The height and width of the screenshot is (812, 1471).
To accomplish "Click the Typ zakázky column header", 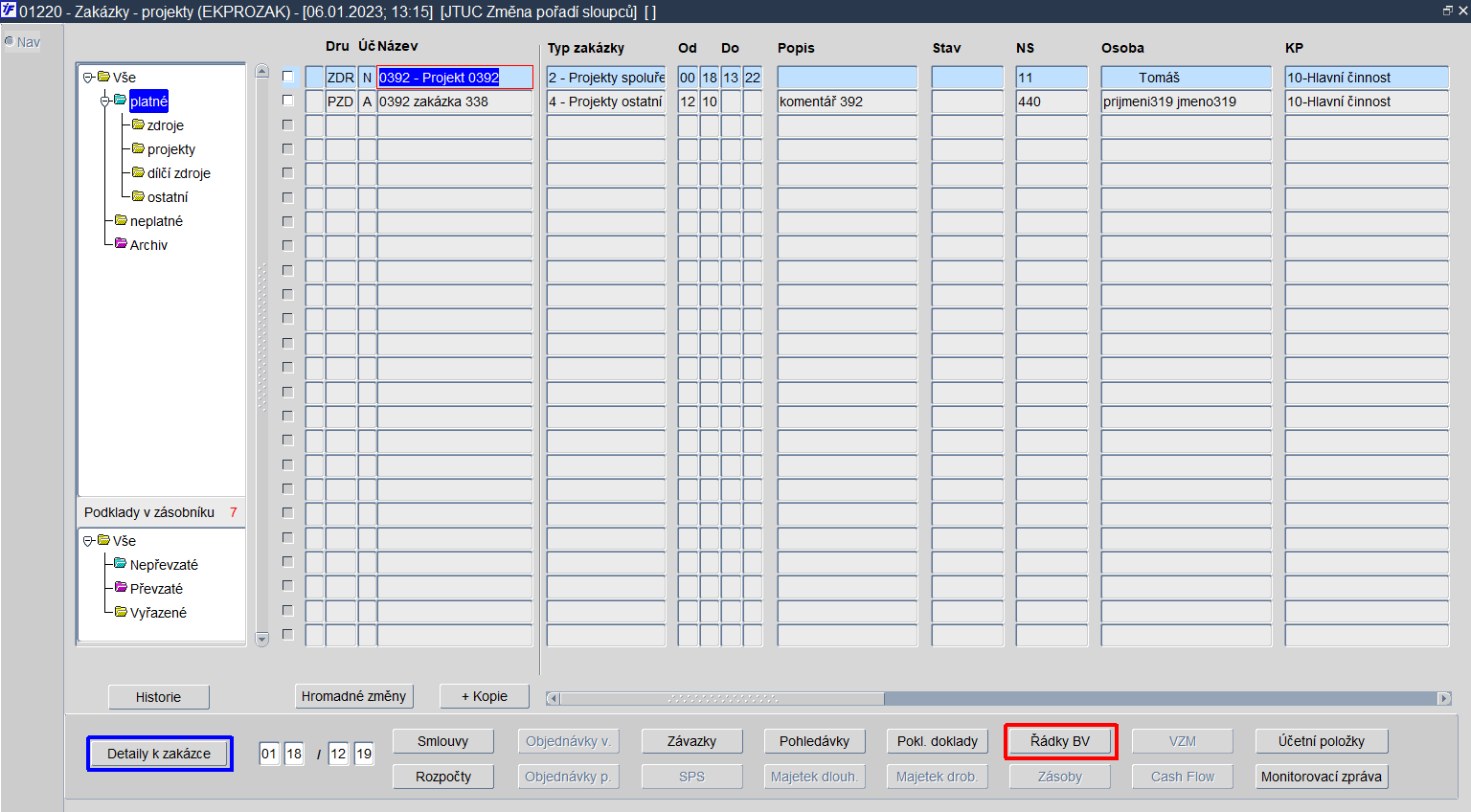I will (x=586, y=48).
